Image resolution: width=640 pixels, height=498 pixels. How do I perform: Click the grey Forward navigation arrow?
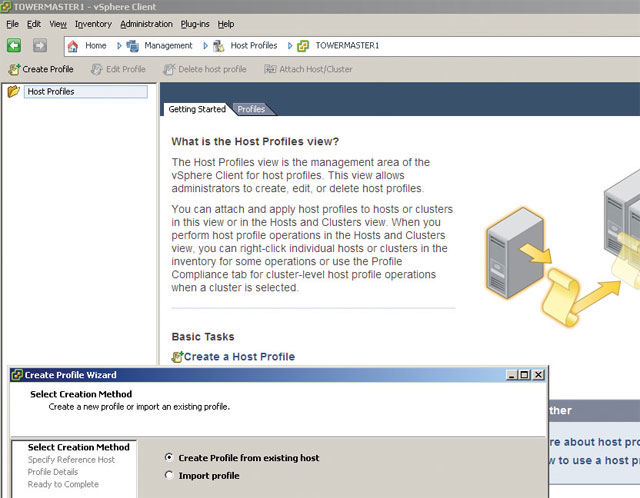pyautogui.click(x=40, y=45)
